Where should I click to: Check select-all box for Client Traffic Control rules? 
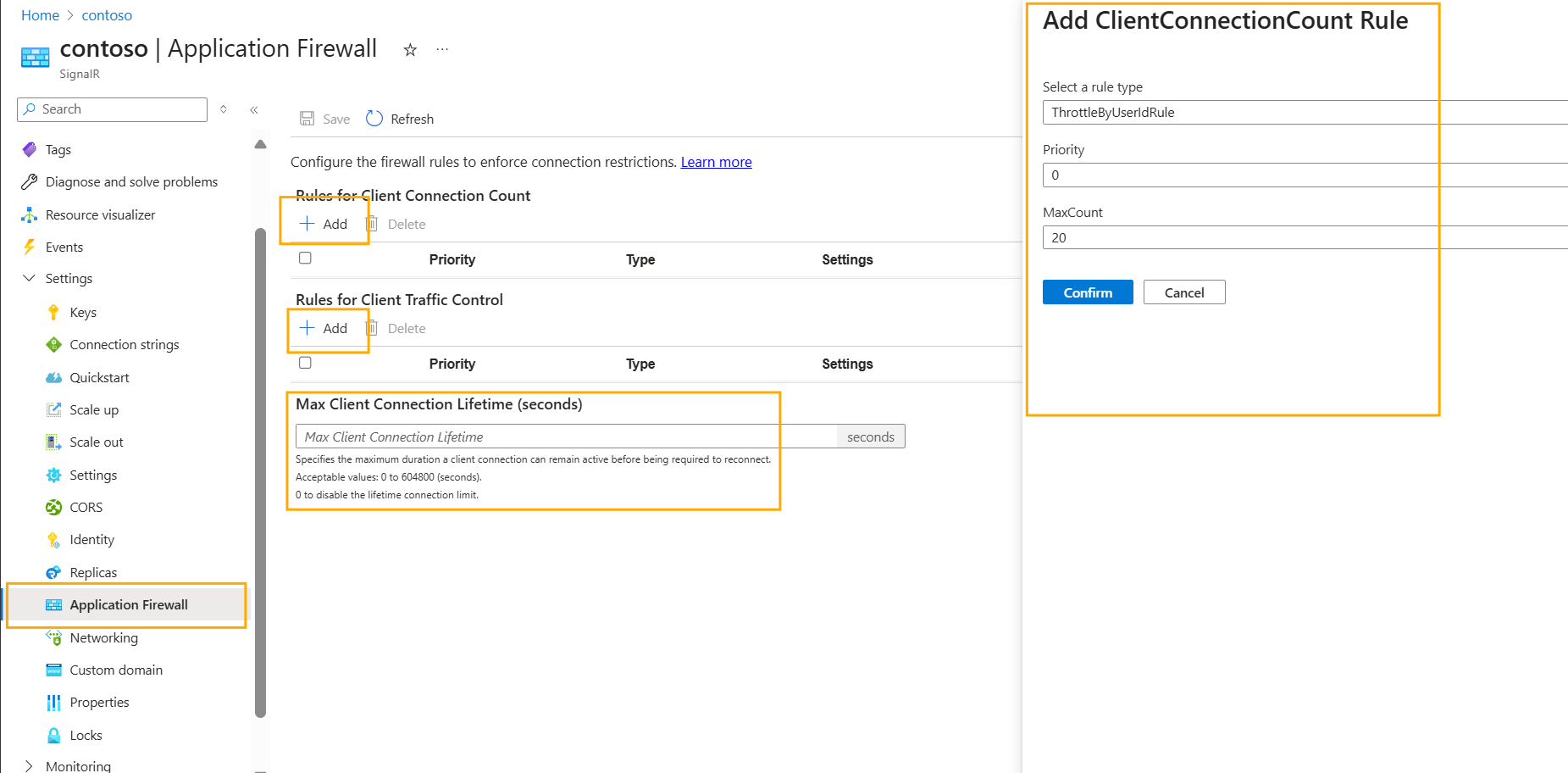point(305,362)
